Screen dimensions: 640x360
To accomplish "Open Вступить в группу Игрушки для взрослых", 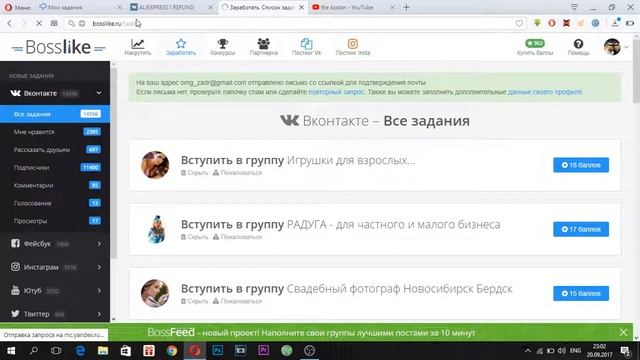I will pyautogui.click(x=298, y=160).
